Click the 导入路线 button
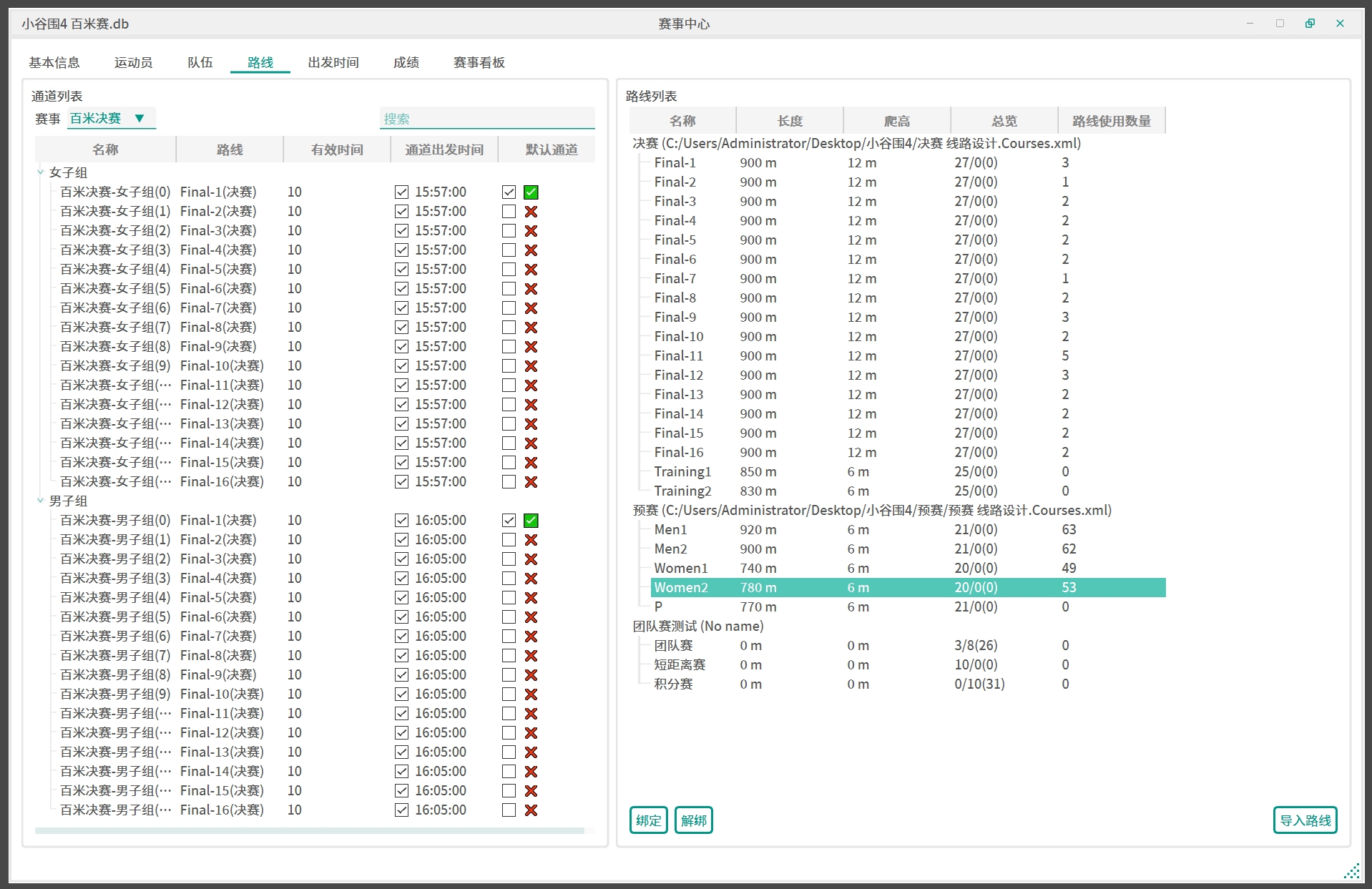The width and height of the screenshot is (1372, 889). tap(1305, 820)
